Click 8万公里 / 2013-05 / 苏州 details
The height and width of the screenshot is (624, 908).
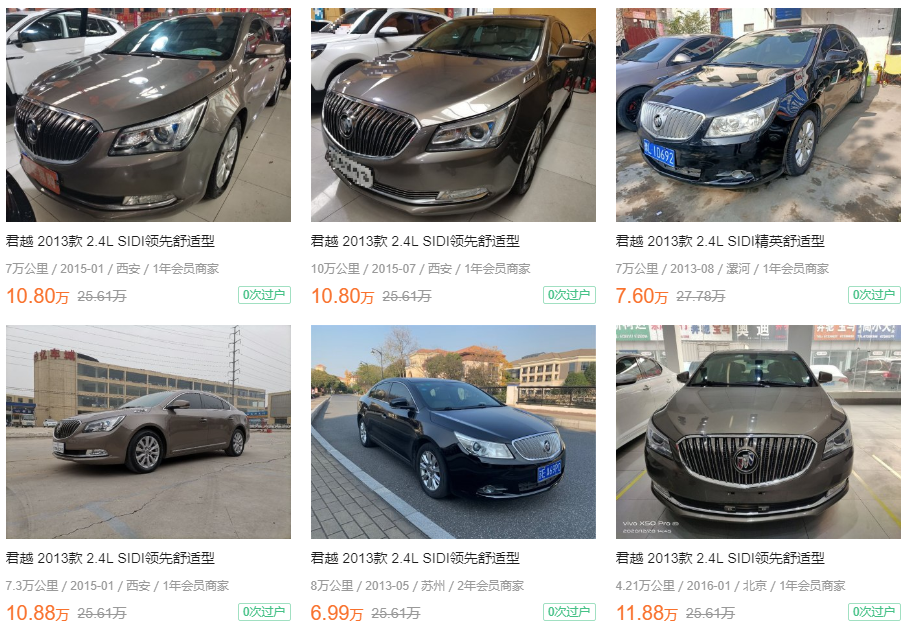click(417, 586)
